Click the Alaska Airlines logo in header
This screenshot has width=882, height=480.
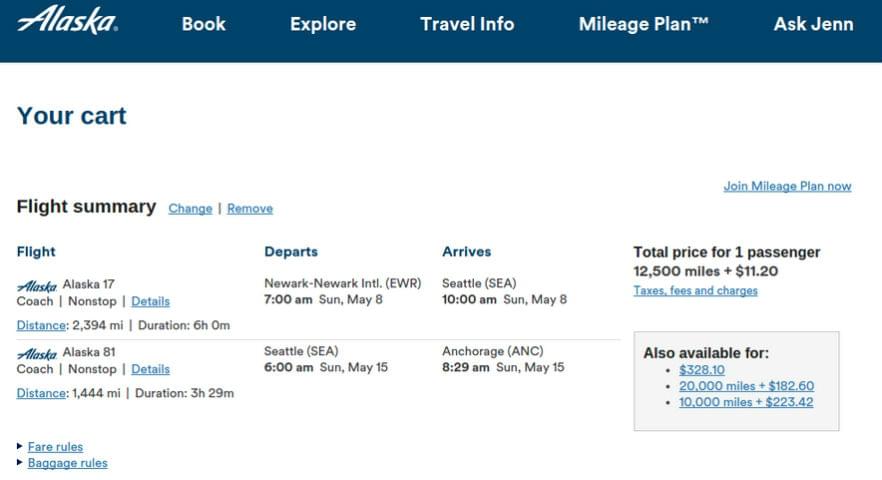click(x=68, y=21)
